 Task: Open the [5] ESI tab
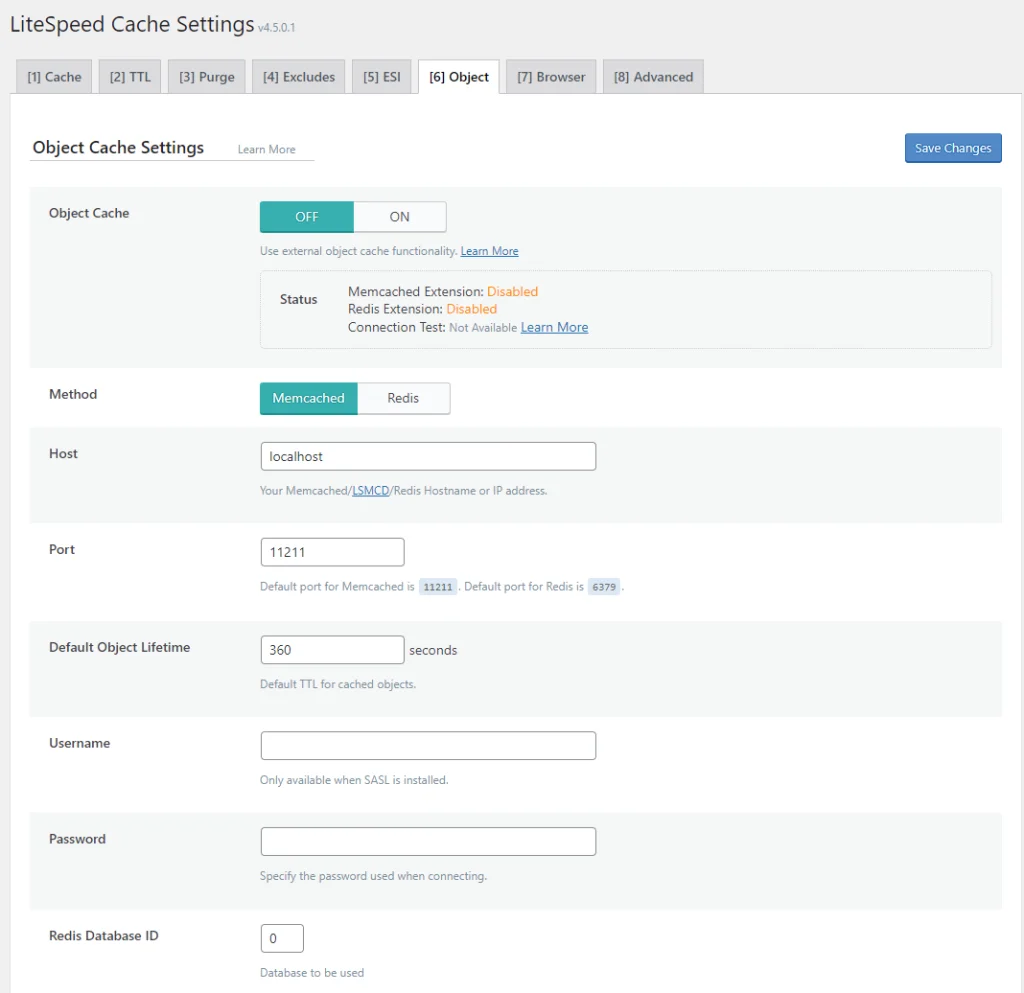(x=381, y=77)
